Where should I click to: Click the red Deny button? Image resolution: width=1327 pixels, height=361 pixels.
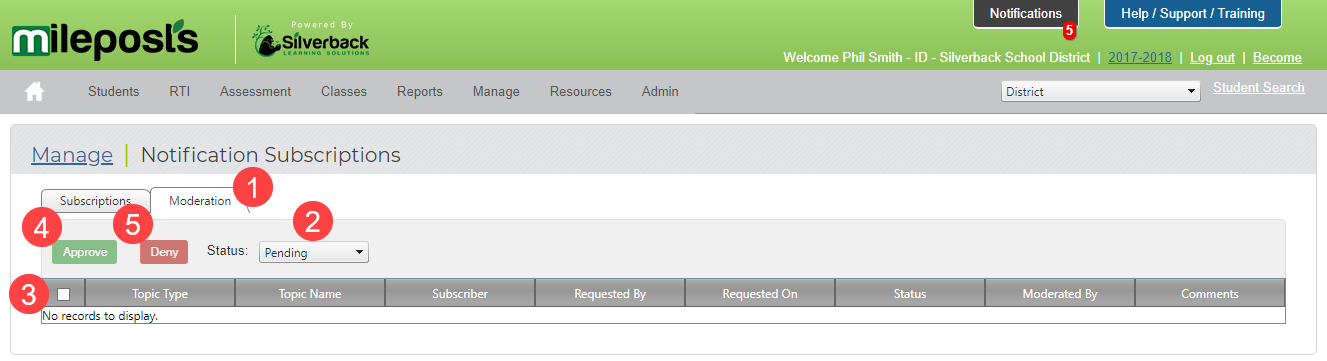coord(164,252)
